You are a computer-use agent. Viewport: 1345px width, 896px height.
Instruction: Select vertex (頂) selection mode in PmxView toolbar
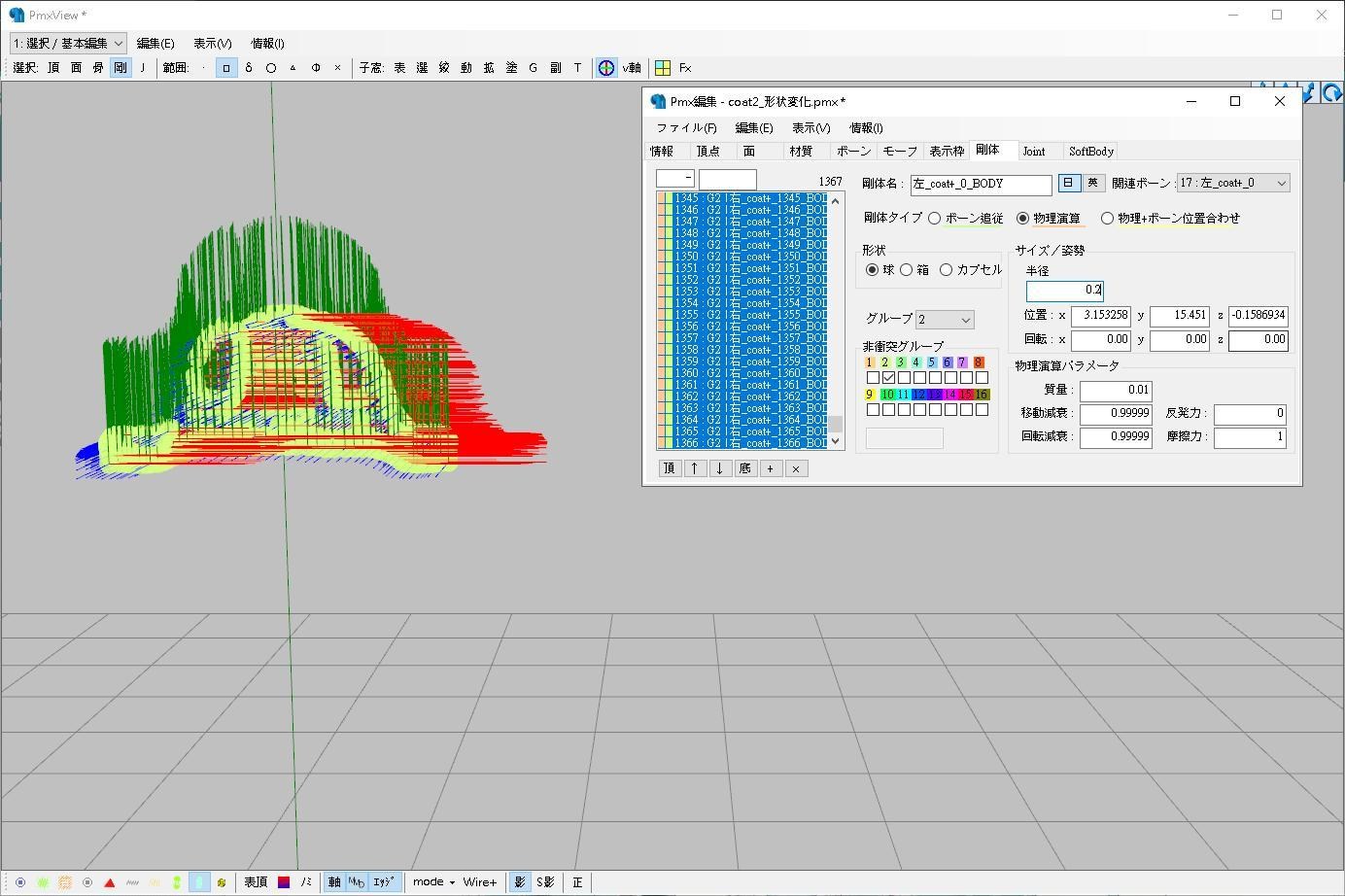[53, 68]
